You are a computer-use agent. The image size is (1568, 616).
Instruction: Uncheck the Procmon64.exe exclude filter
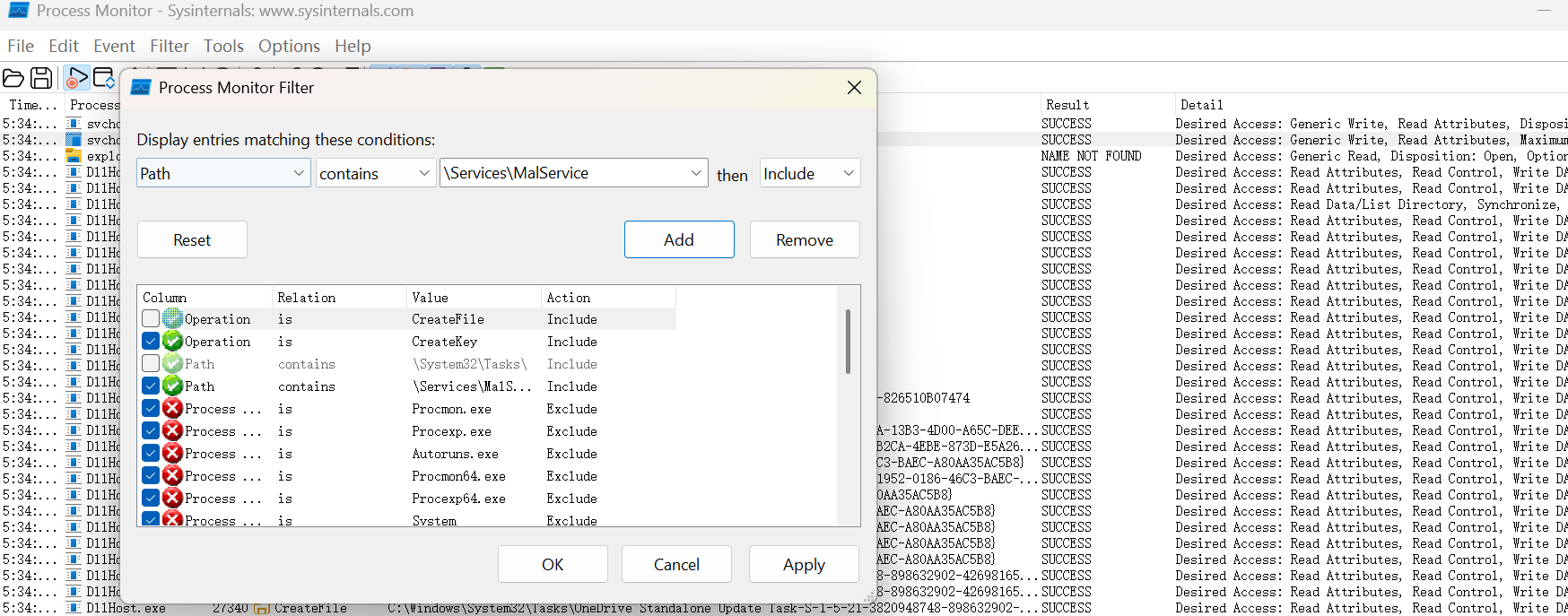[x=151, y=475]
